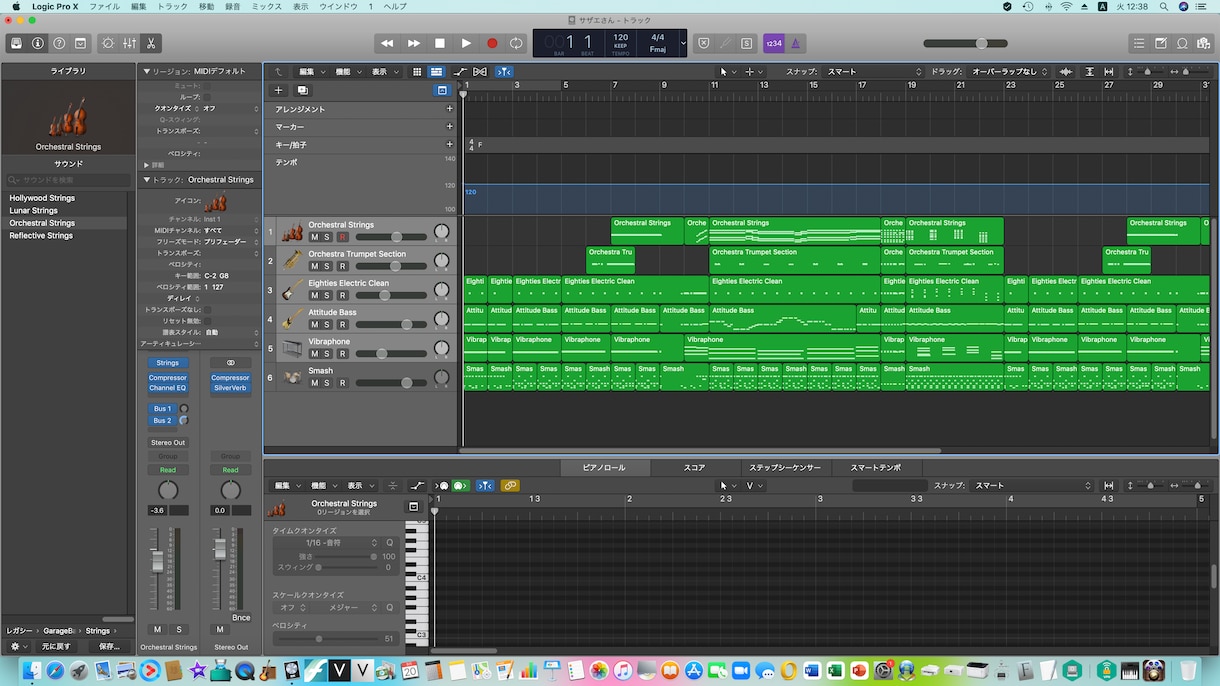Open the Library panel icon
Image resolution: width=1220 pixels, height=686 pixels.
coord(16,43)
